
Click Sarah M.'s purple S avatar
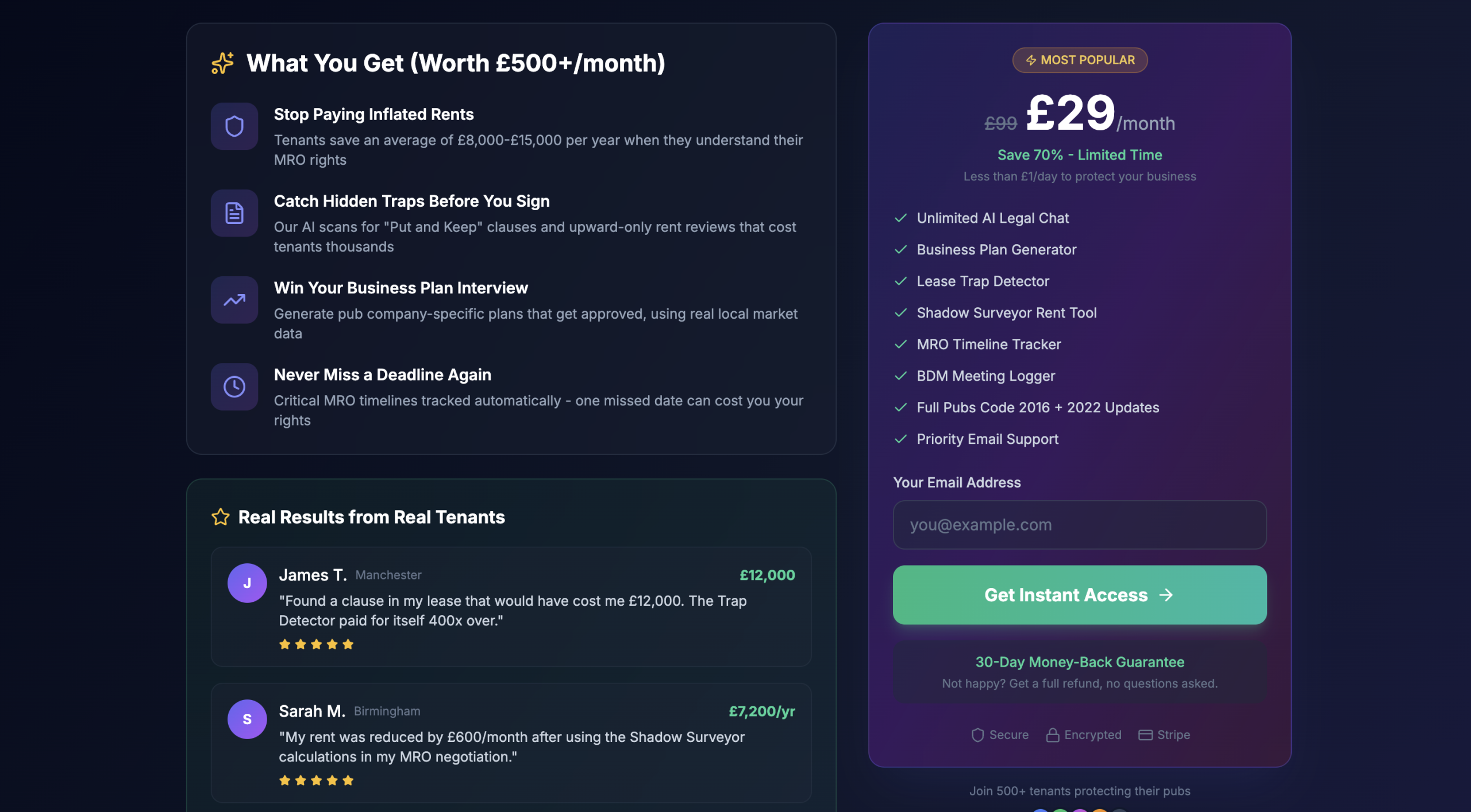tap(247, 719)
